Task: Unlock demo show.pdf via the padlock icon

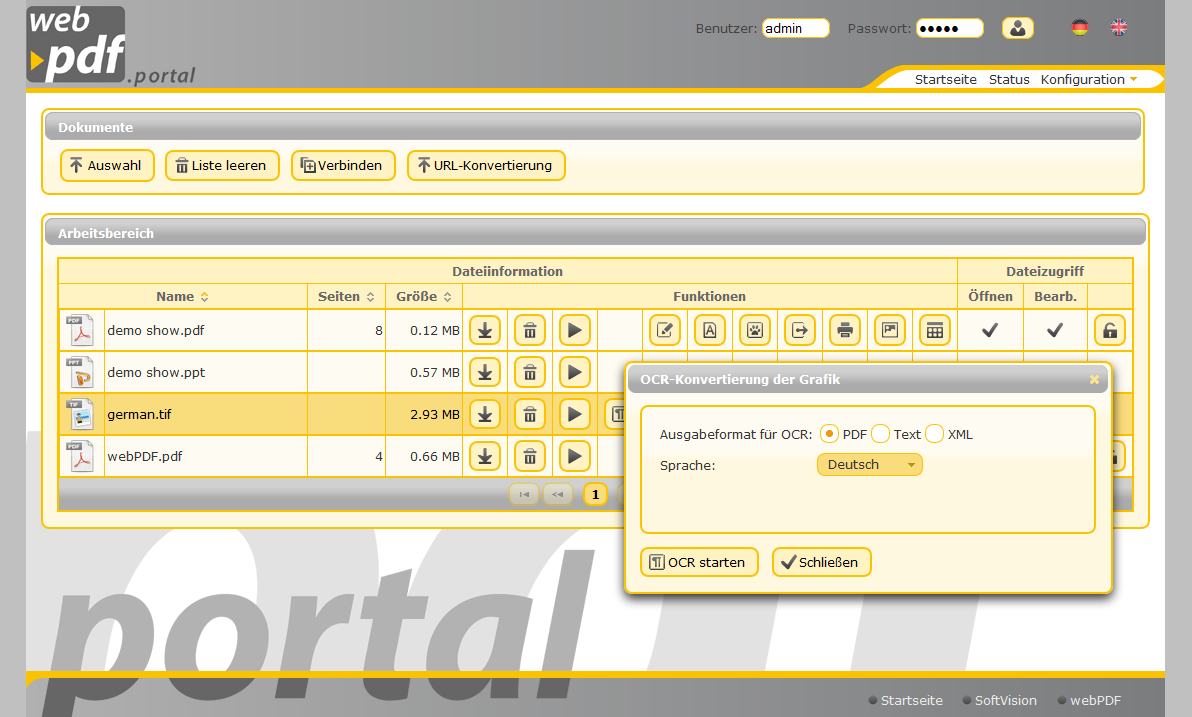Action: pos(1110,329)
